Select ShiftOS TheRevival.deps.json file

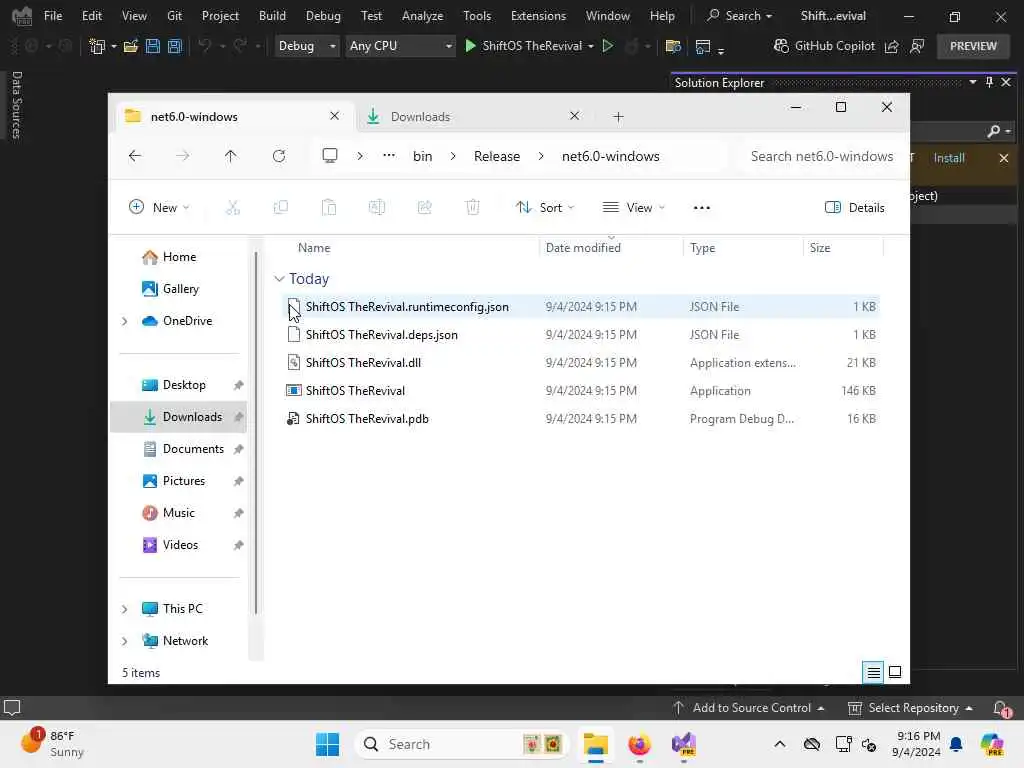click(x=581, y=334)
